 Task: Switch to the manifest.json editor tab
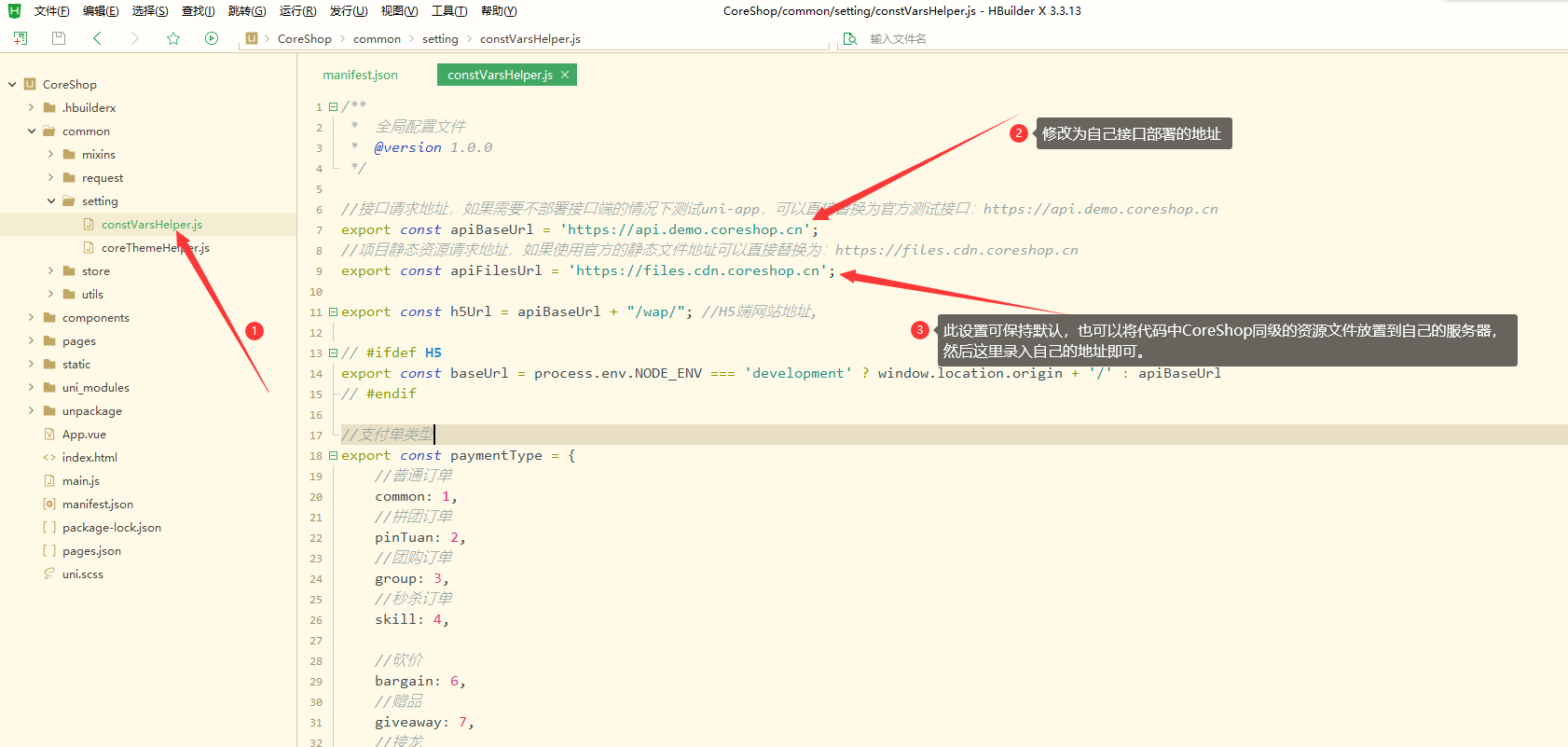pos(361,75)
